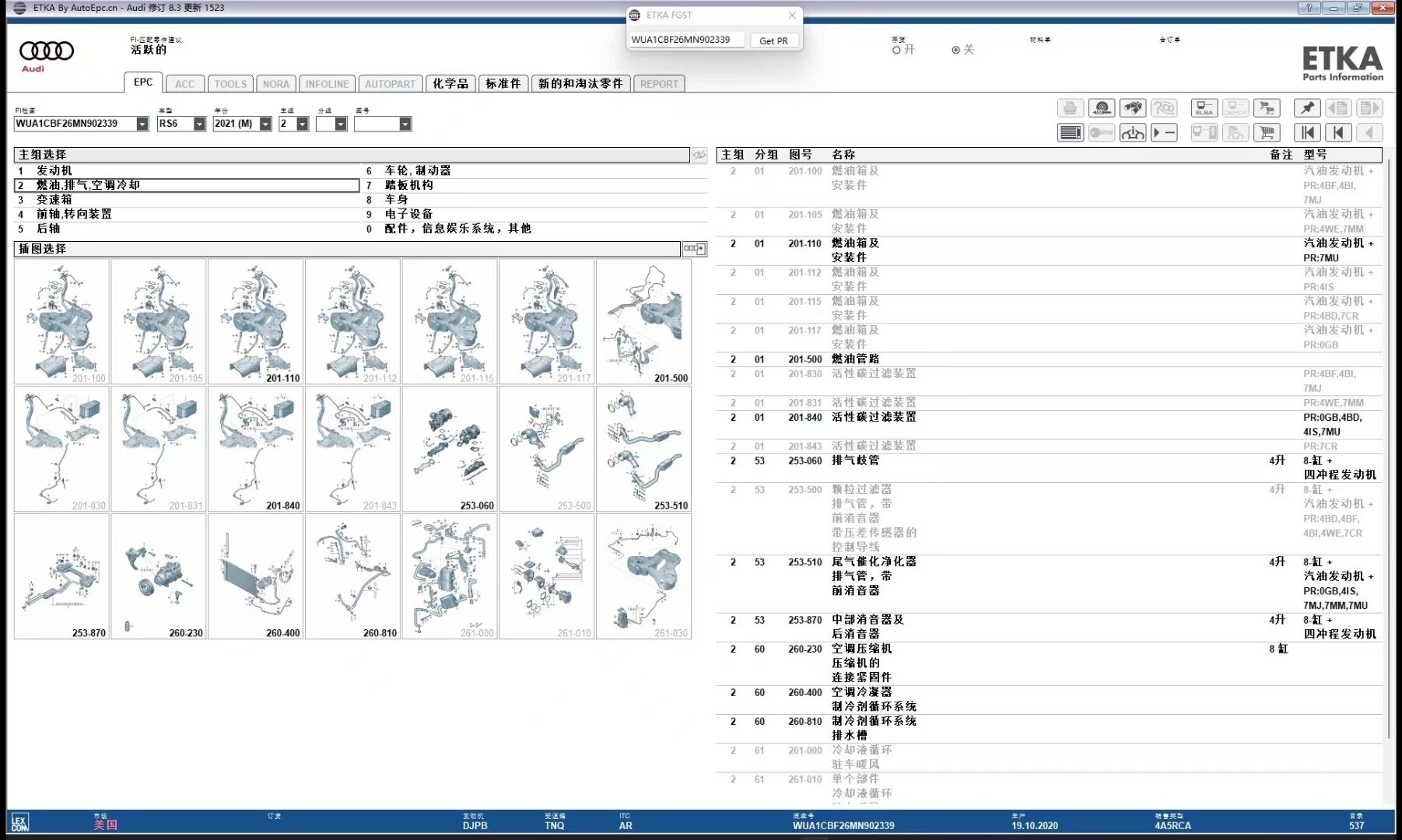Click the list view icon

point(1070,133)
